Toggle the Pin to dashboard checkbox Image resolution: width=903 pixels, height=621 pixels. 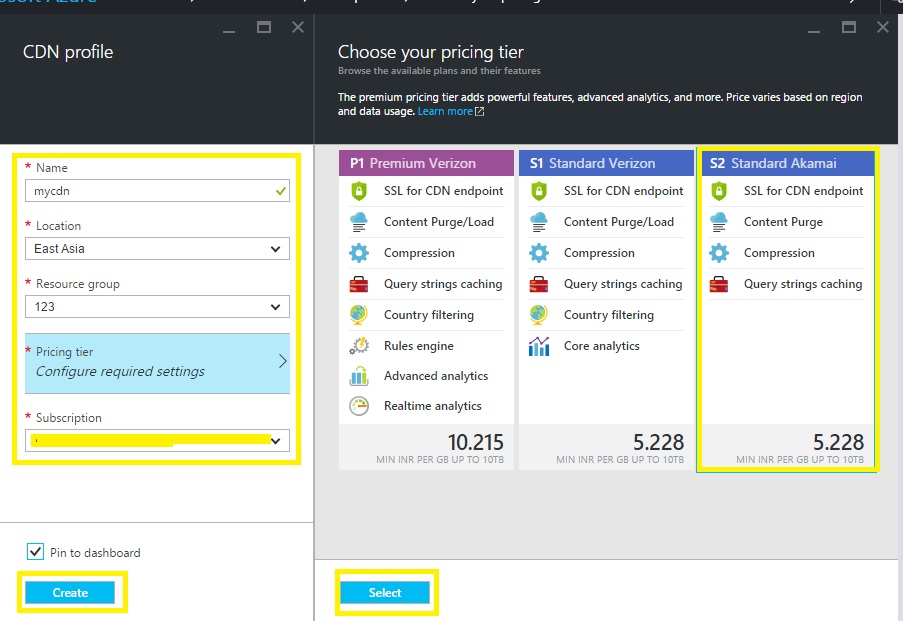36,552
